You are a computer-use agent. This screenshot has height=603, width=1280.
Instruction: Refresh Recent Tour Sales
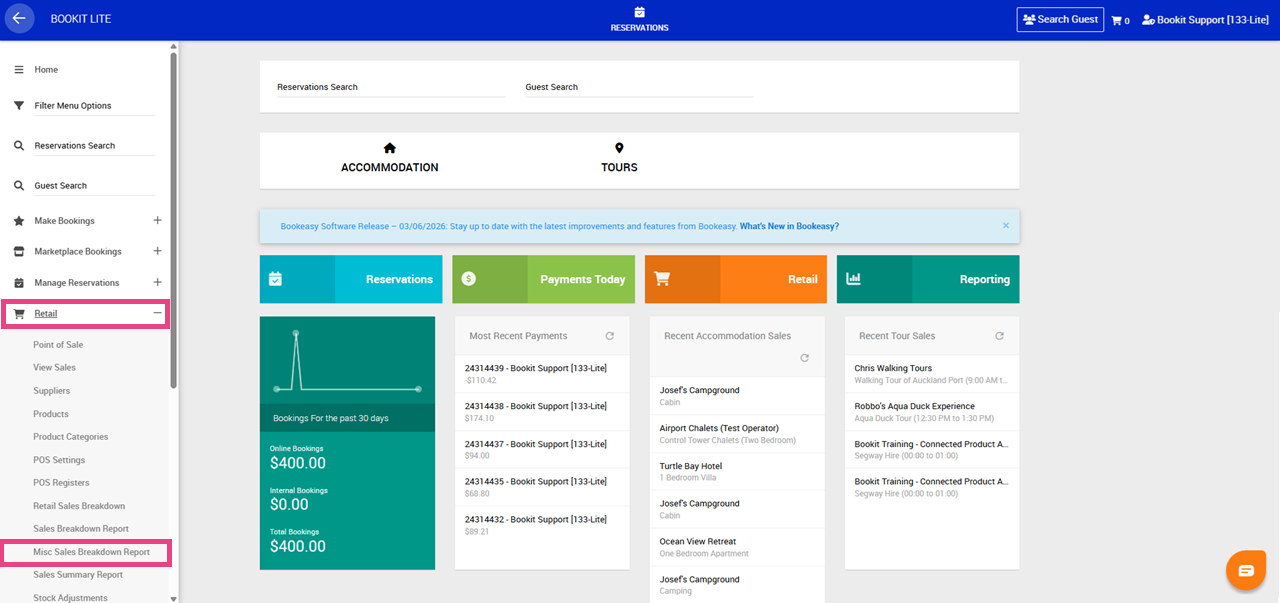coord(999,336)
